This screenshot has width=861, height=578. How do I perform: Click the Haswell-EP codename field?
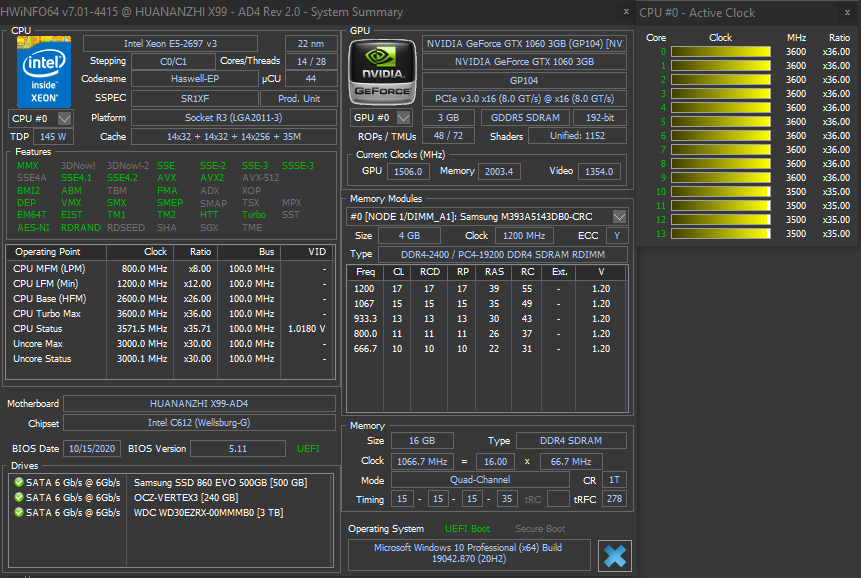194,78
